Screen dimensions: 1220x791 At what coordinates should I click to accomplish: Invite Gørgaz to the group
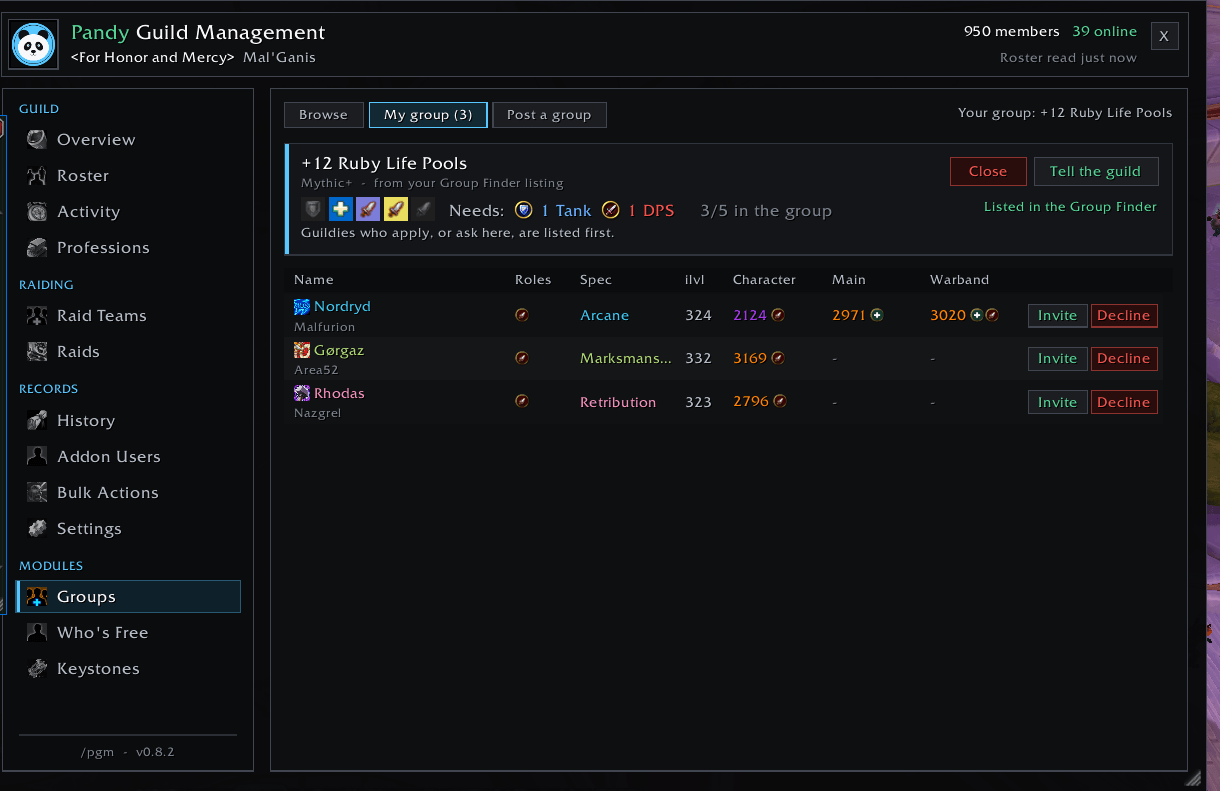(1057, 358)
